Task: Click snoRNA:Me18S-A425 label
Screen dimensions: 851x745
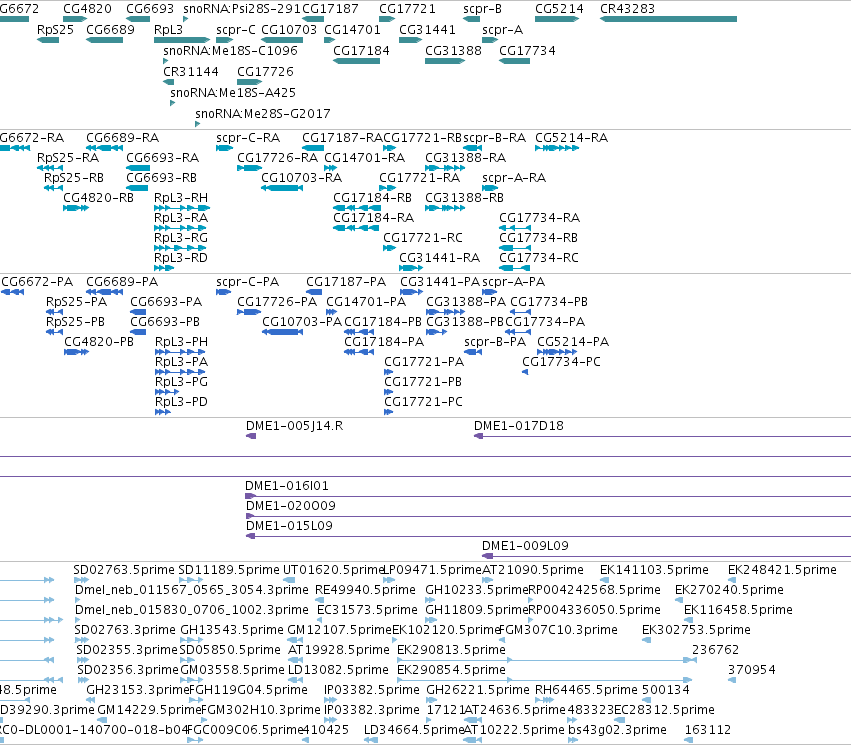Action: (x=233, y=93)
